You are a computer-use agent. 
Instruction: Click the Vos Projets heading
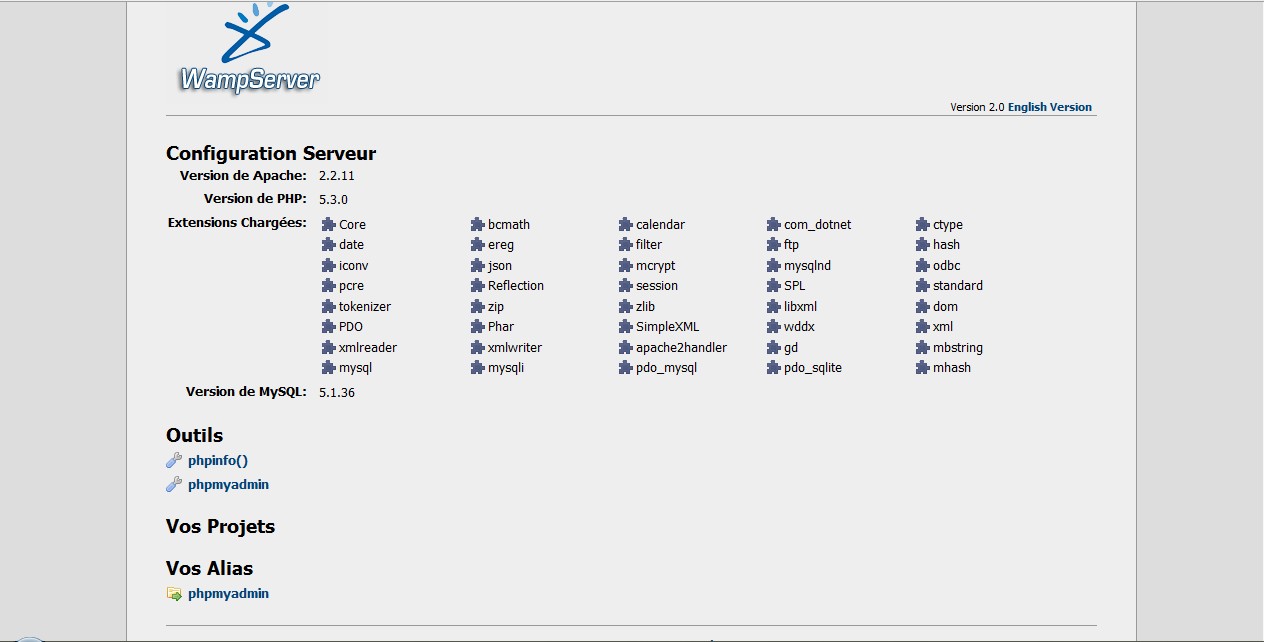pos(220,527)
